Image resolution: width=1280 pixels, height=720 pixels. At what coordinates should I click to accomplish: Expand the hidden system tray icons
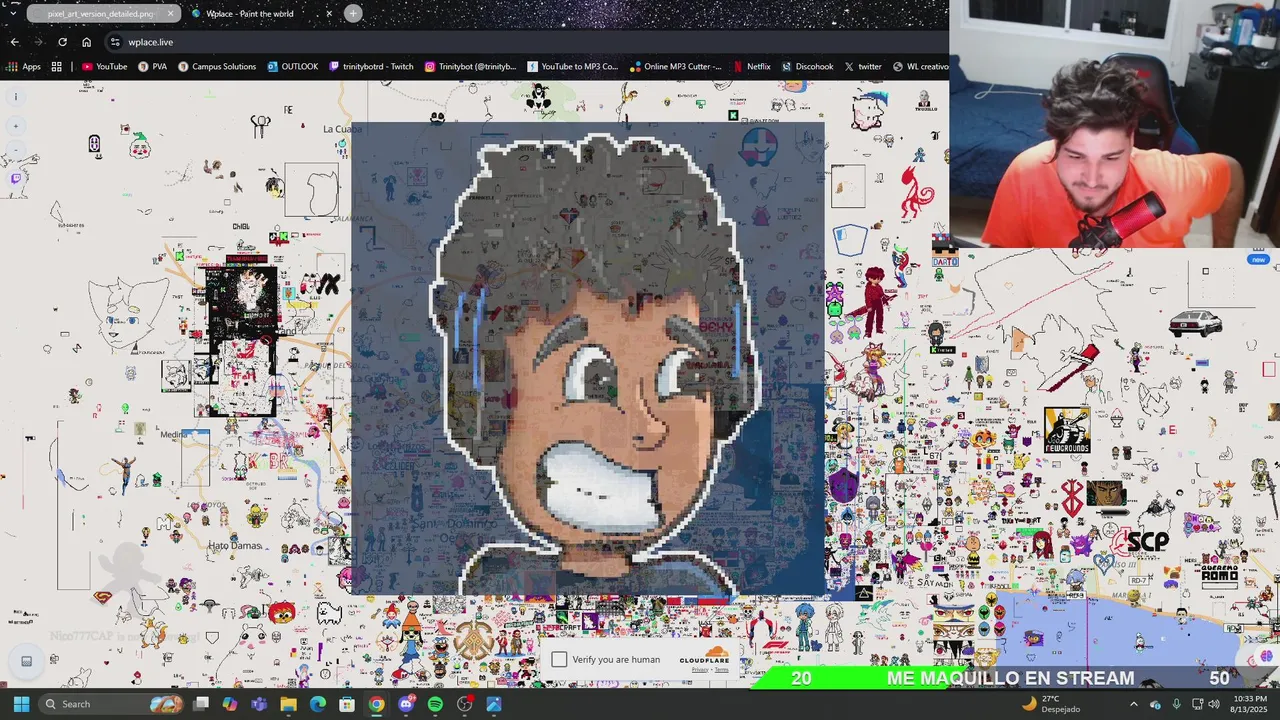pyautogui.click(x=1135, y=704)
